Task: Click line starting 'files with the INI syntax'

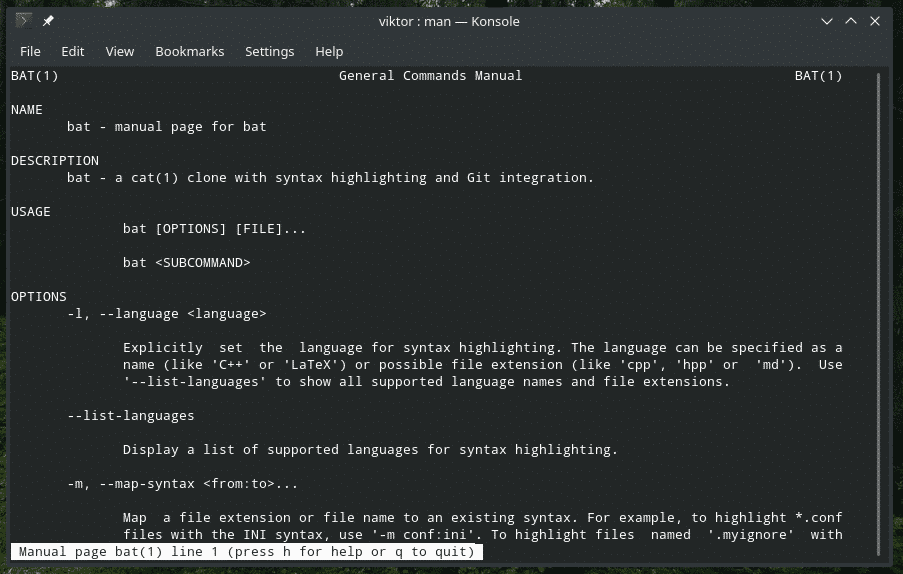Action: (483, 534)
